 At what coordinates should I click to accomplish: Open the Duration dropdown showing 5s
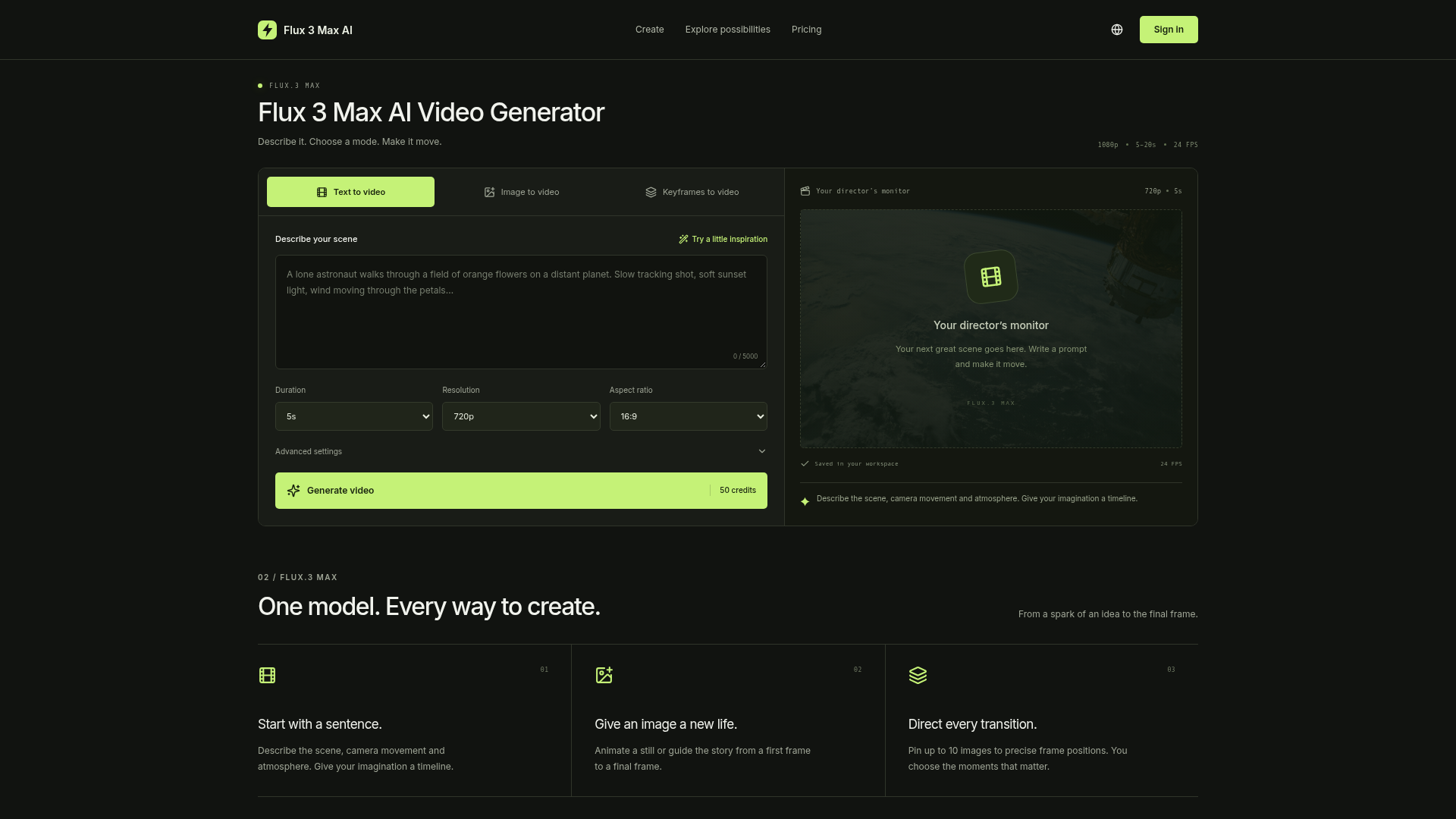(x=354, y=416)
